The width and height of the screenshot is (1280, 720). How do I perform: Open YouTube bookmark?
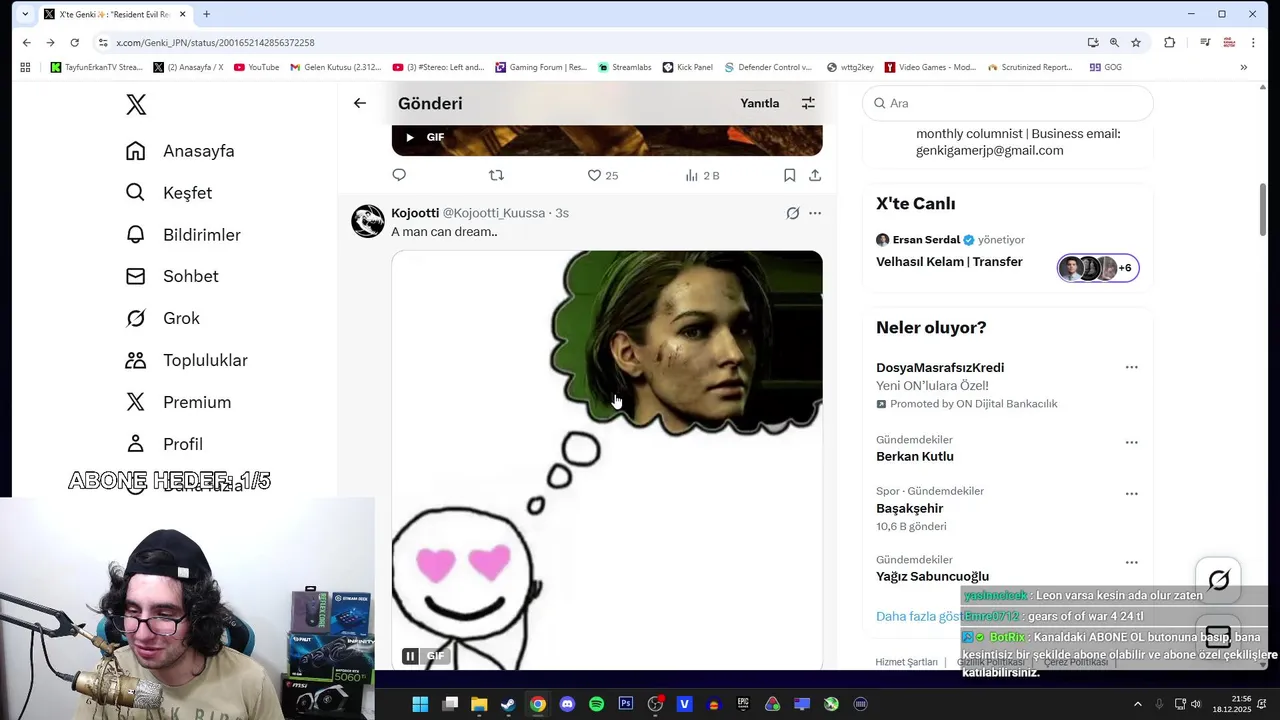(x=256, y=67)
